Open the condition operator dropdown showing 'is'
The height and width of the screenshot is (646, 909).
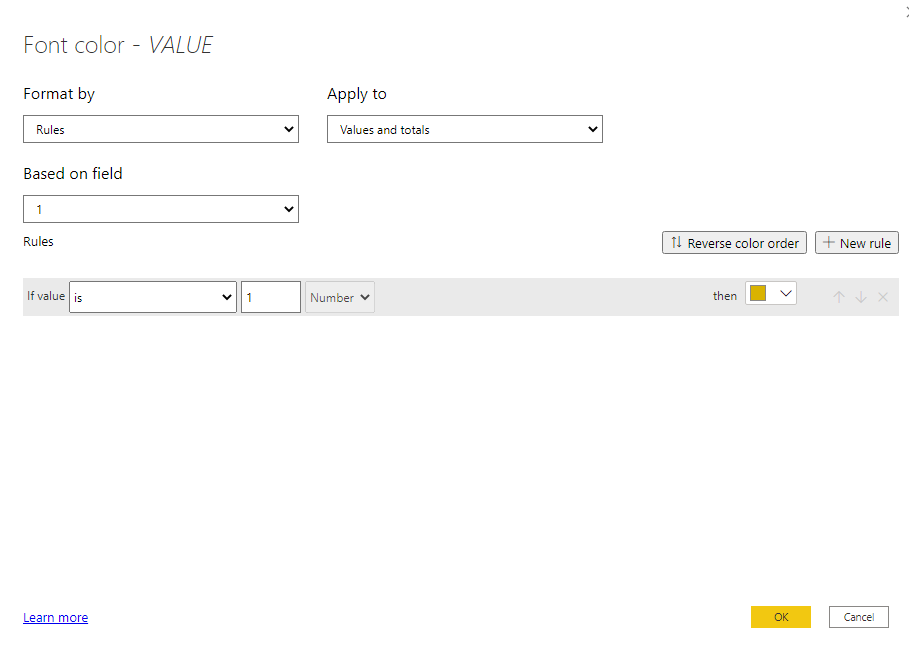(x=152, y=297)
